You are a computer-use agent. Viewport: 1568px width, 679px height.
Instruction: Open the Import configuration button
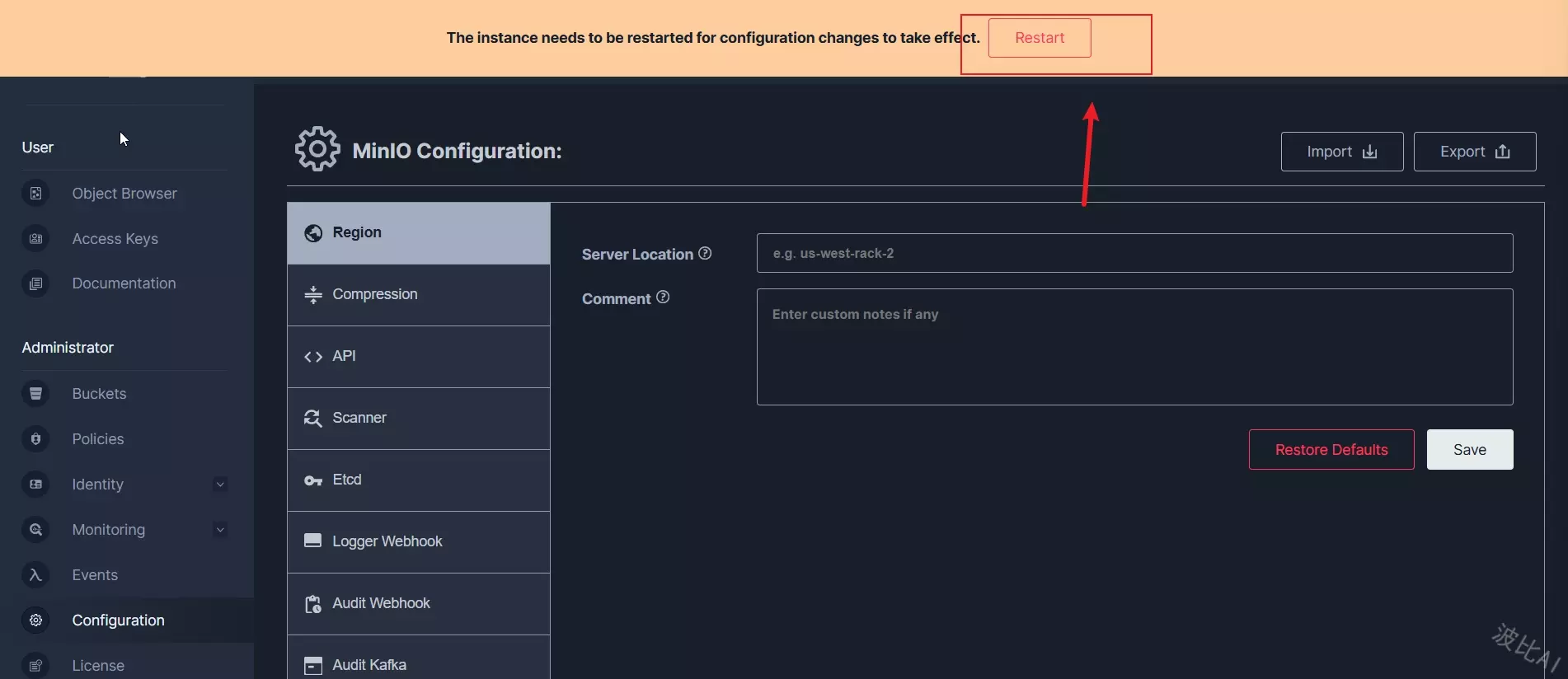[x=1342, y=152]
